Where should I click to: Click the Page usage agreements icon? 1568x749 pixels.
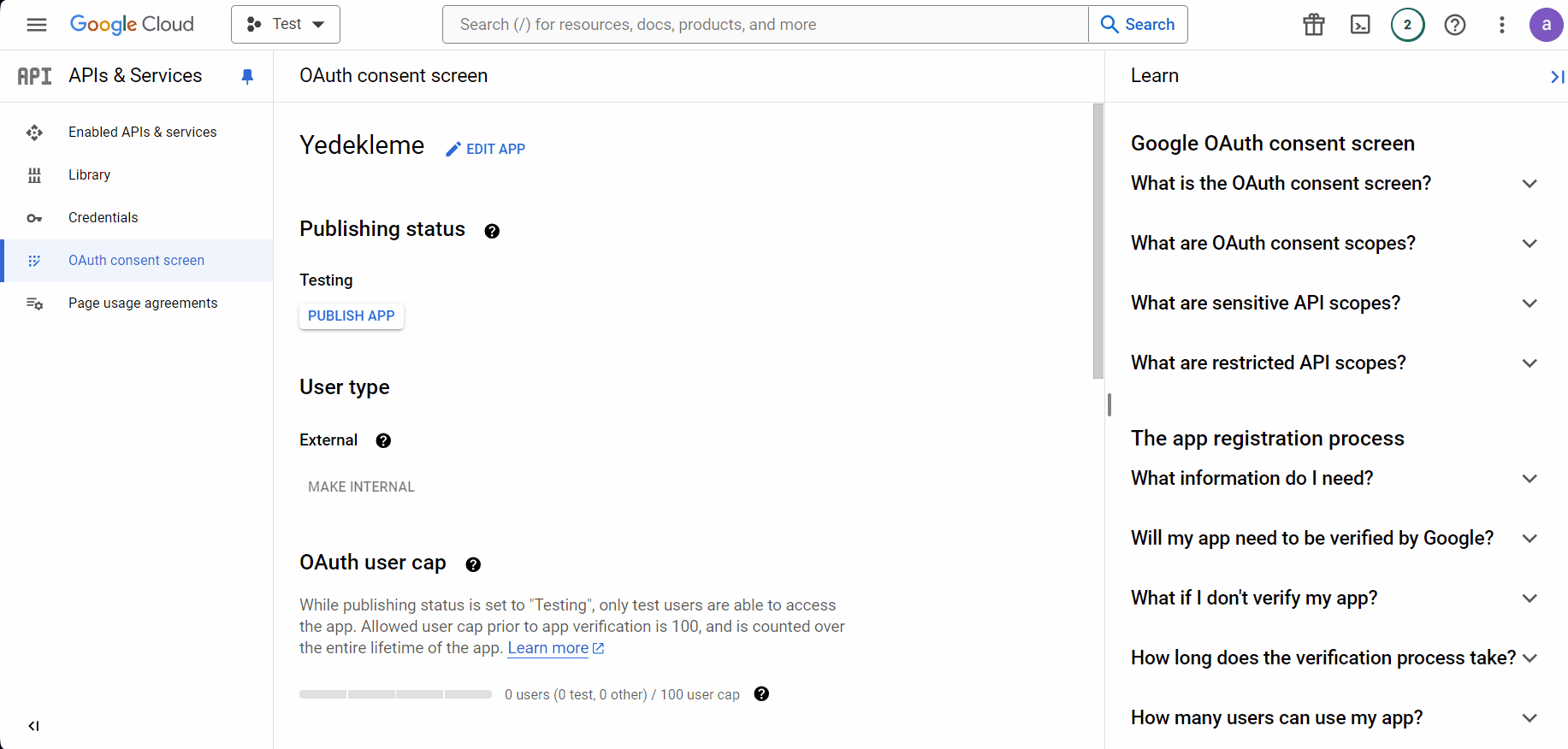click(34, 304)
